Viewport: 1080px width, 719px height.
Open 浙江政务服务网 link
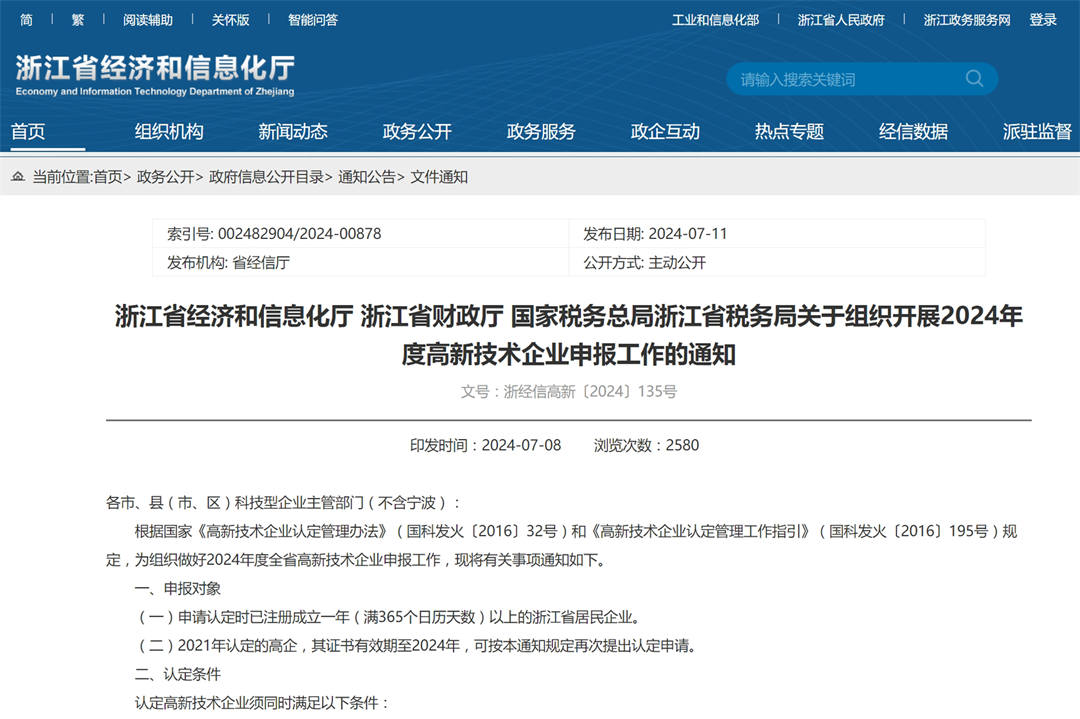(x=967, y=20)
